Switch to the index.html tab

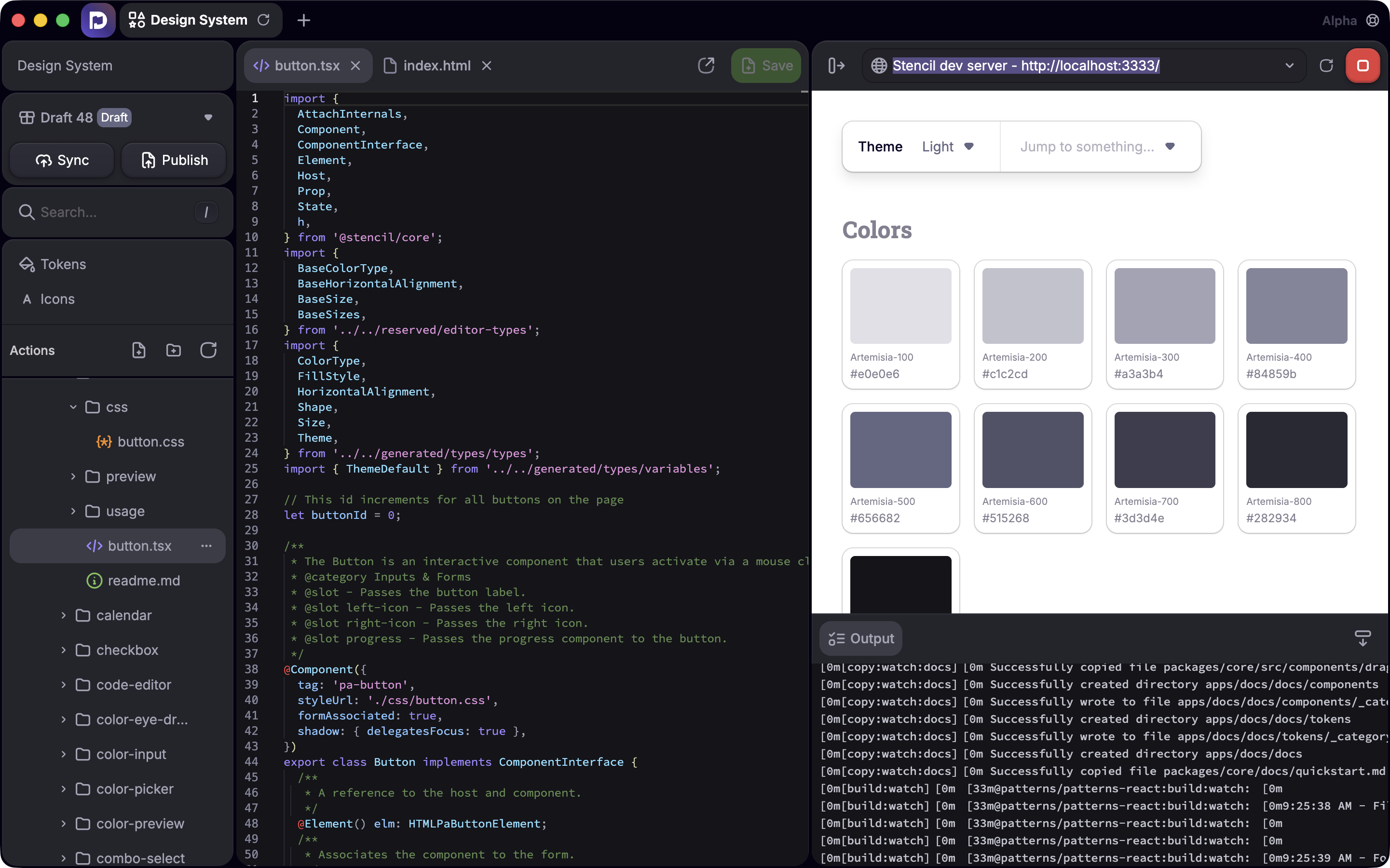click(x=436, y=66)
